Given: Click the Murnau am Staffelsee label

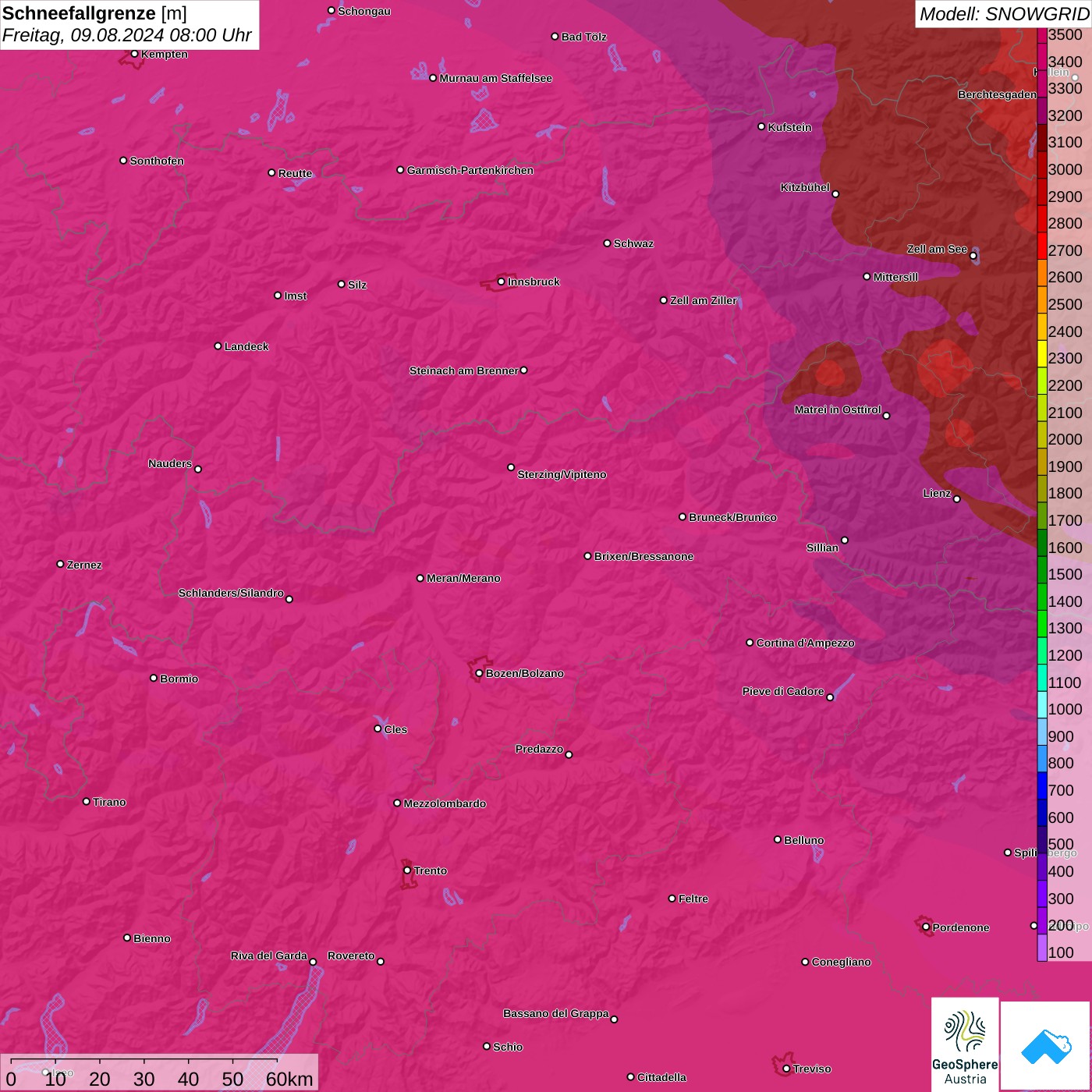Looking at the screenshot, I should coord(495,78).
